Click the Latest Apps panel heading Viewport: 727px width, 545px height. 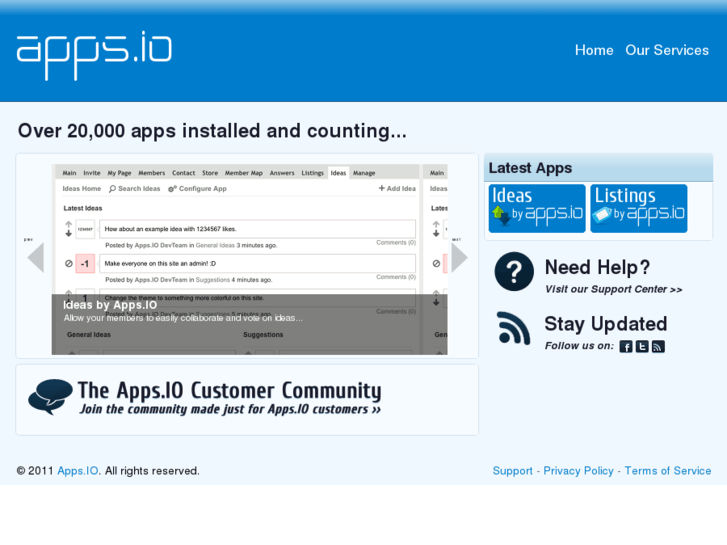[x=530, y=168]
